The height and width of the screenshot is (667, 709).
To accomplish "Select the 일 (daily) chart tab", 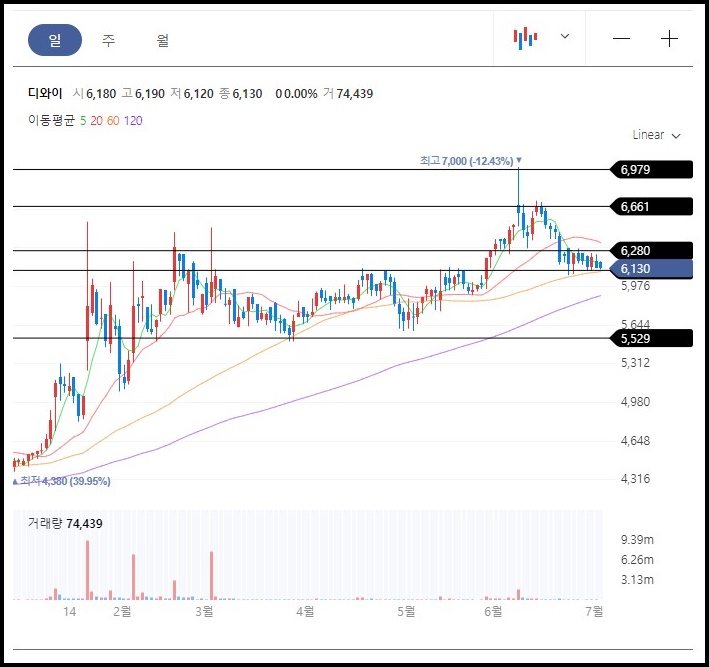I will click(55, 40).
